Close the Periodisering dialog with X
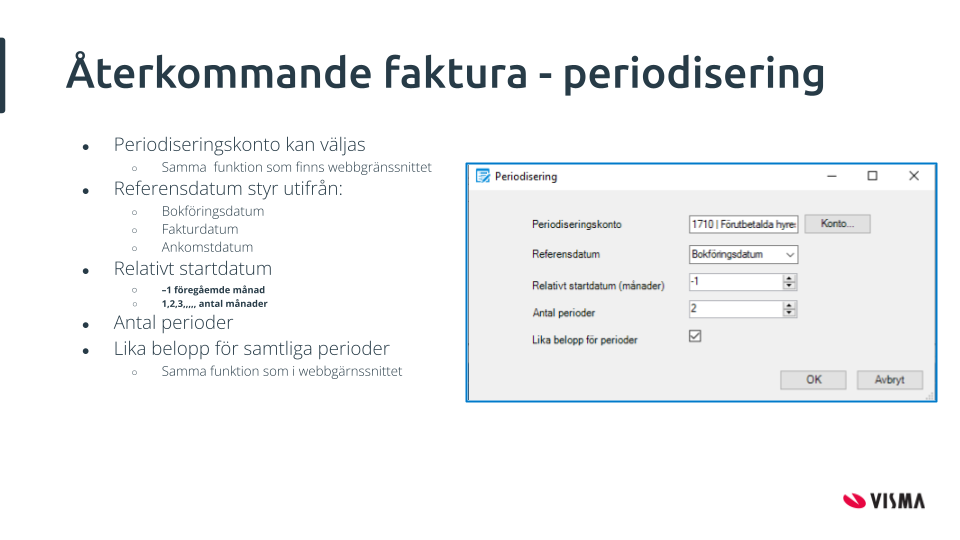The image size is (960, 540). coord(913,176)
